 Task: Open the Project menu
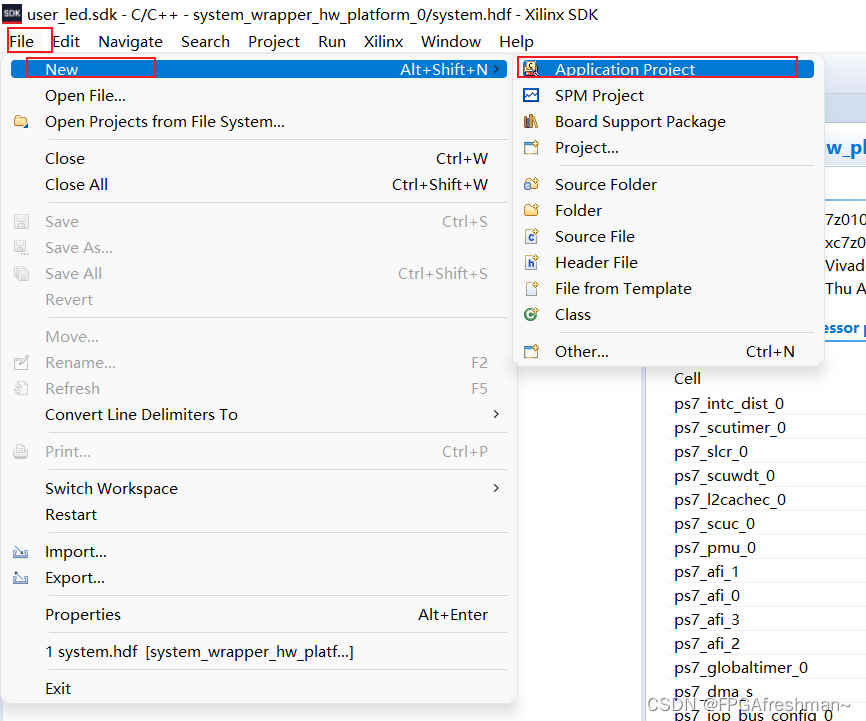pos(274,41)
